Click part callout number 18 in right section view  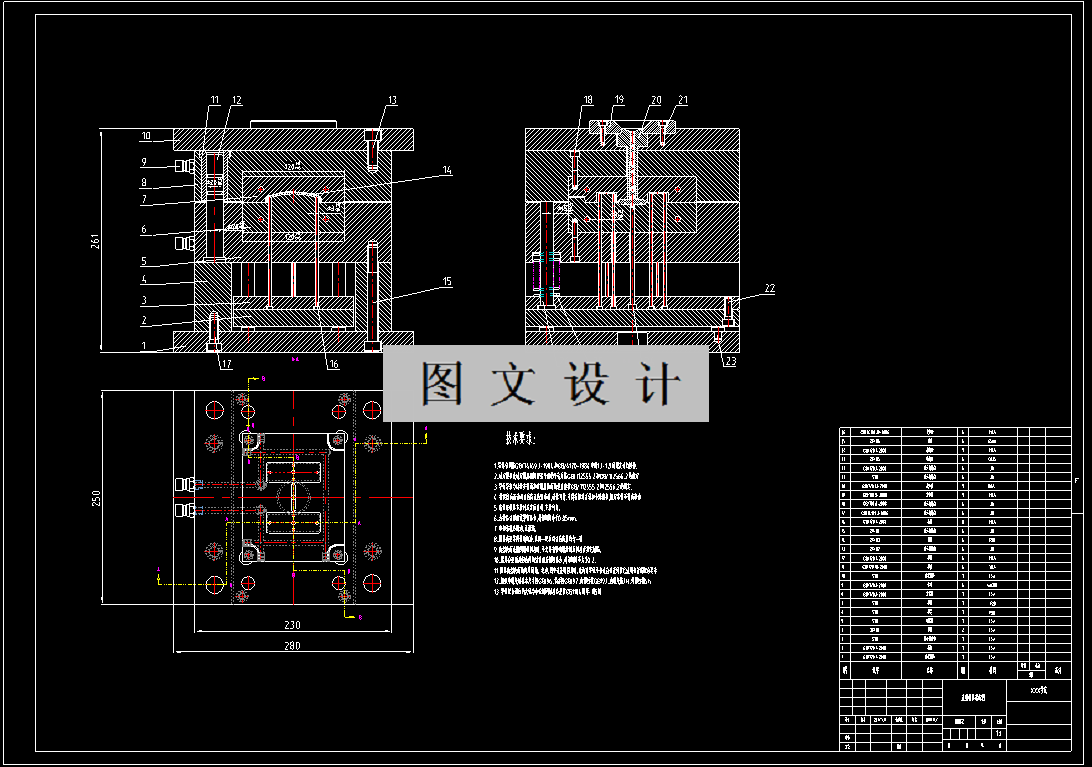pos(588,100)
